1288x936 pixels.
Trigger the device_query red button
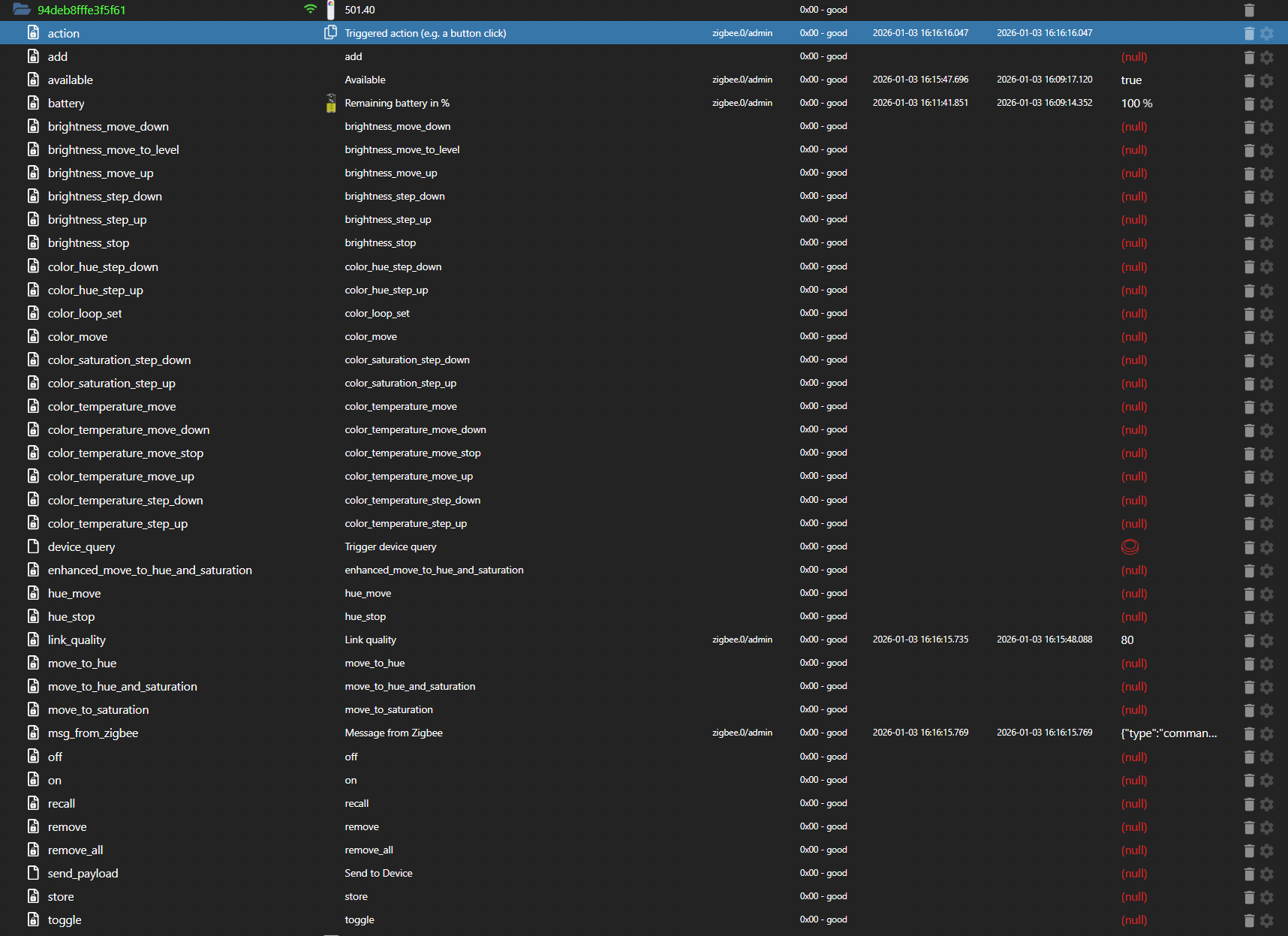(x=1130, y=546)
